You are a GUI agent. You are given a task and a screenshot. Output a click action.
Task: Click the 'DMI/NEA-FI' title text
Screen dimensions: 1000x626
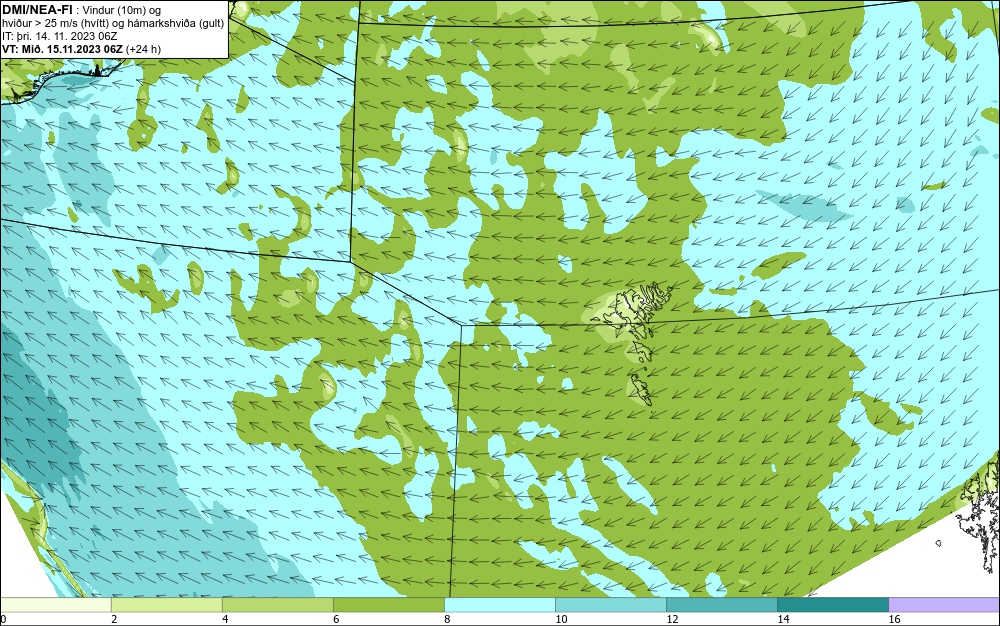click(37, 9)
